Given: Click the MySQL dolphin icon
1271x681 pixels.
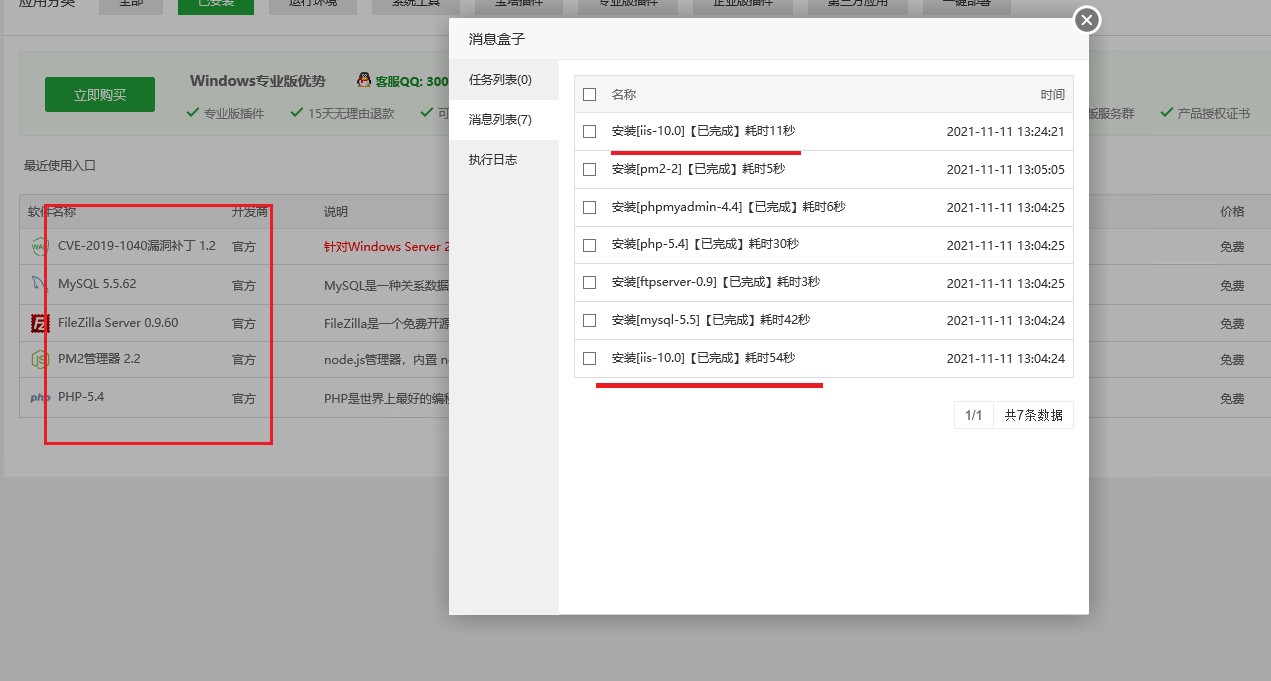Looking at the screenshot, I should pos(40,284).
